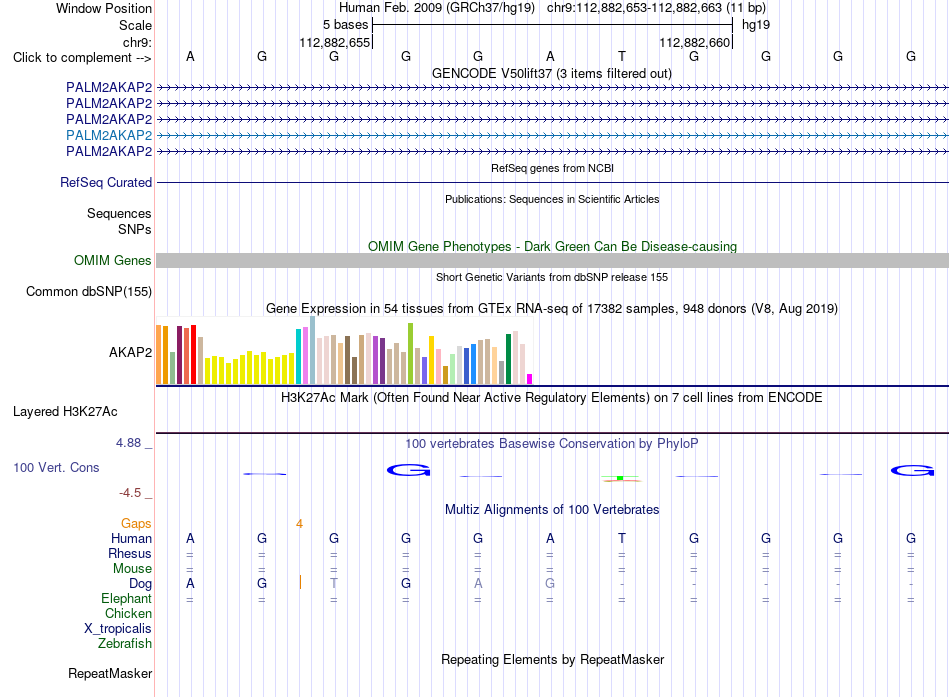Click Multiz Alignments of 100 Vertebrates title
950x697 pixels.
pyautogui.click(x=552, y=510)
